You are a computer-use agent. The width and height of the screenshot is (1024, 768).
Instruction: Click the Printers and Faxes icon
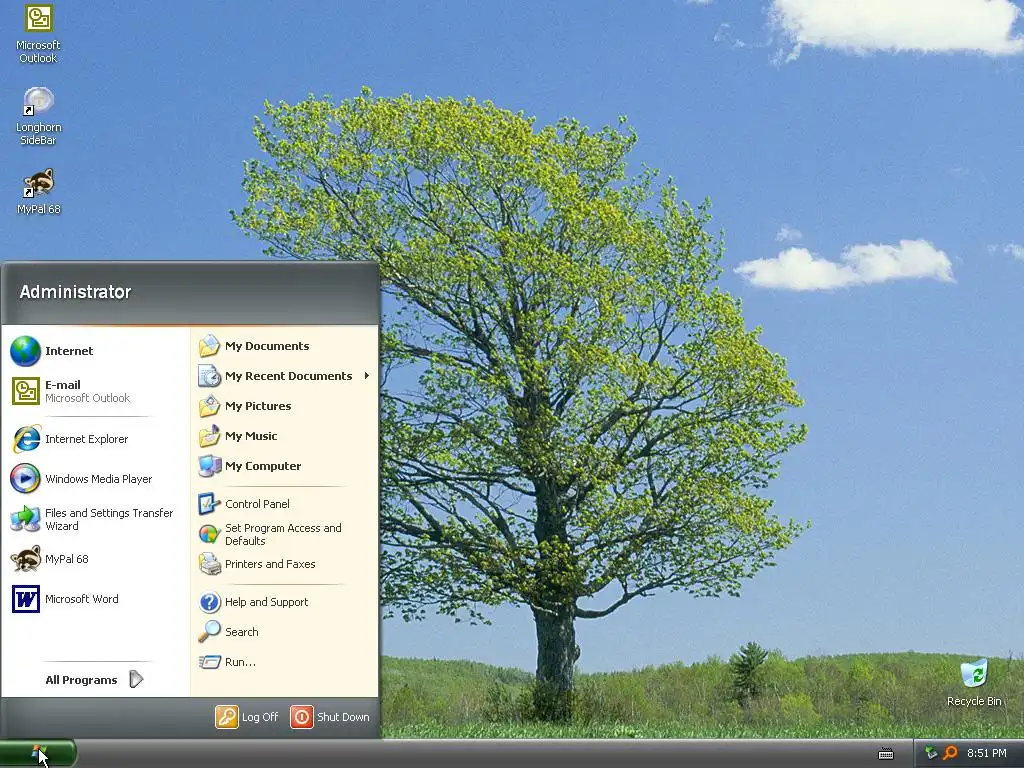click(x=209, y=564)
